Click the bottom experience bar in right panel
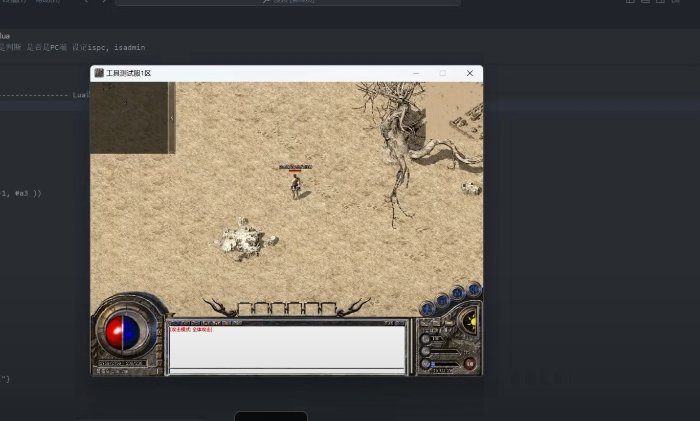Viewport: 700px width, 421px height. 447,364
